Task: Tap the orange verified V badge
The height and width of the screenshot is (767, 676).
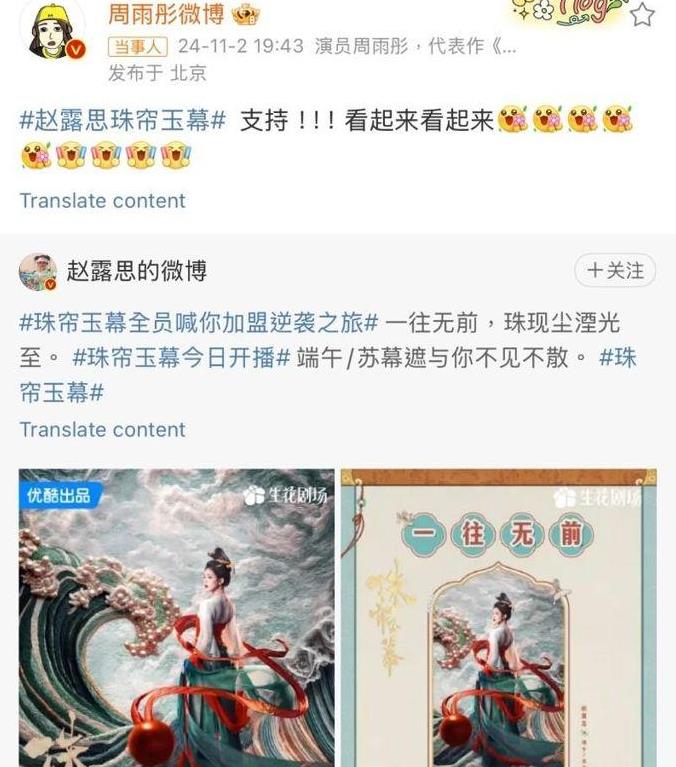Action: pos(76,49)
